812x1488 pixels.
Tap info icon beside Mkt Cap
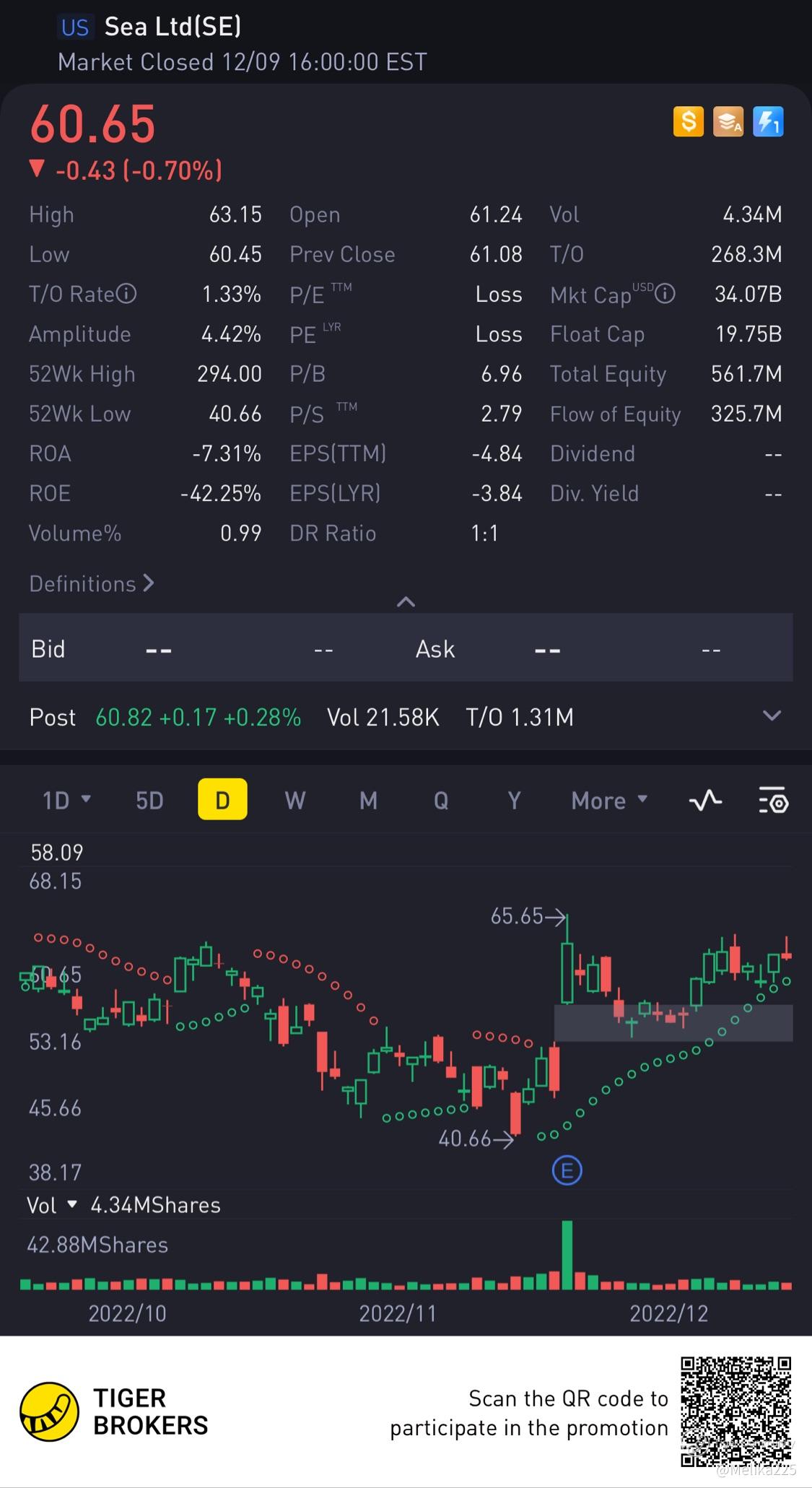tap(665, 294)
